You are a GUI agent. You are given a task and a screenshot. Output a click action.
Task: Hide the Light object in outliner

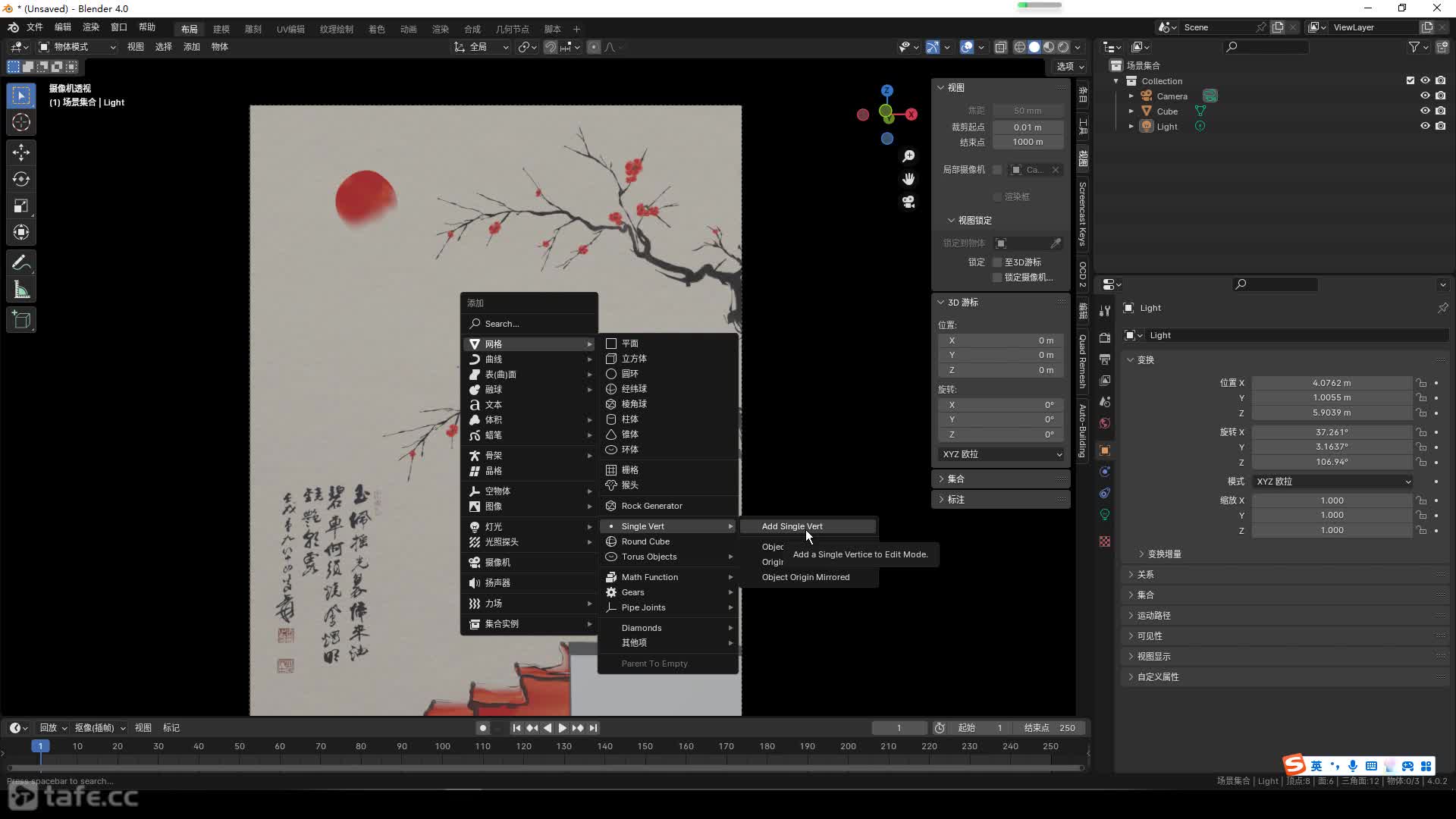point(1425,126)
